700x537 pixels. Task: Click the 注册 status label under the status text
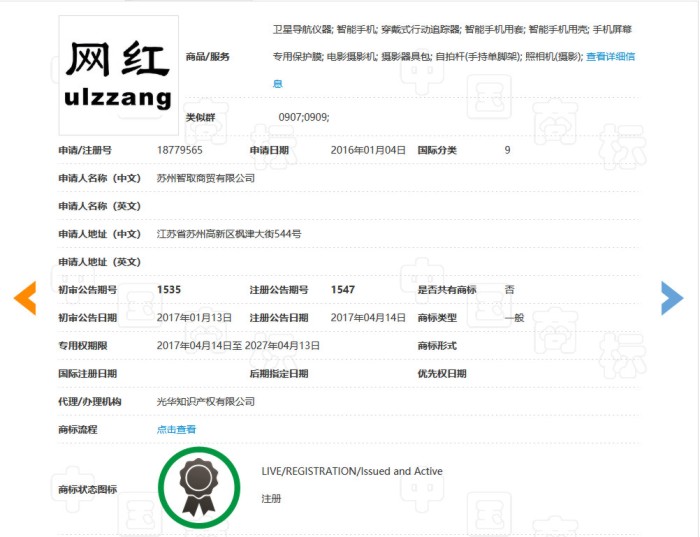[x=271, y=498]
